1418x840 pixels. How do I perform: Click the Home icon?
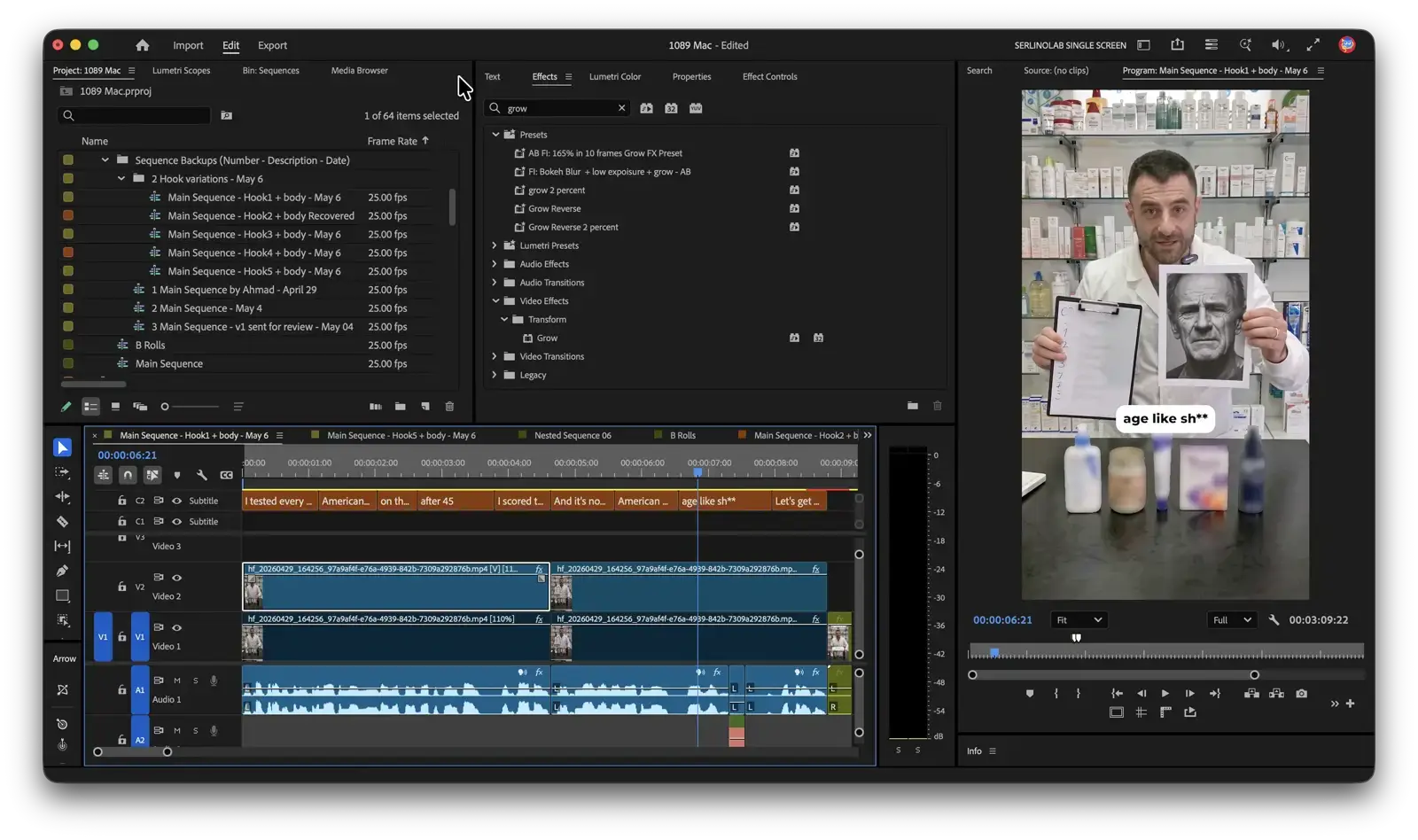coord(142,45)
